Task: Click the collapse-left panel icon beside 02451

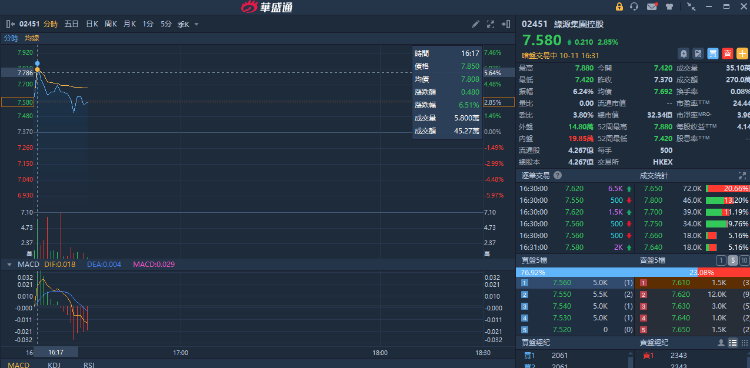Action: tap(10, 24)
